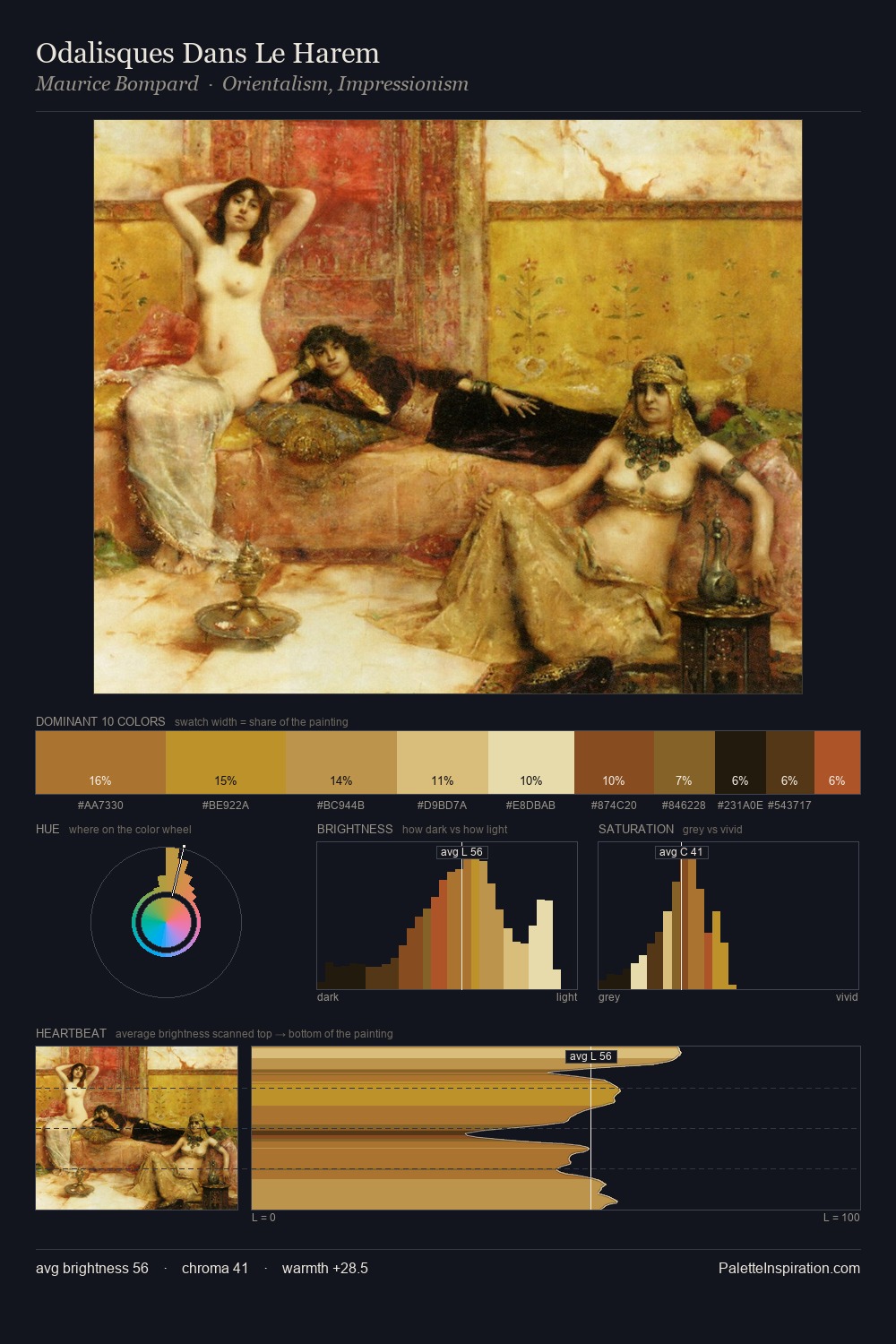
Task: Click the hex label '#BC944B'
Action: tap(341, 805)
